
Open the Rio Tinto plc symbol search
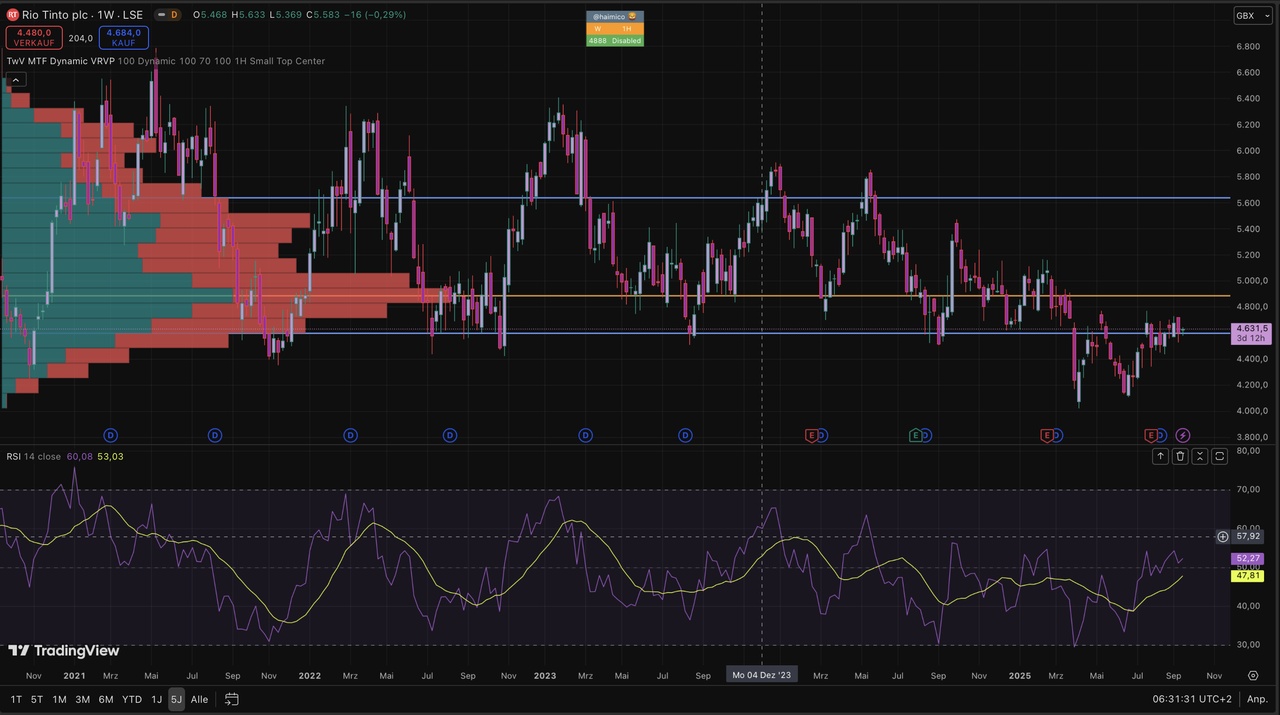(82, 15)
